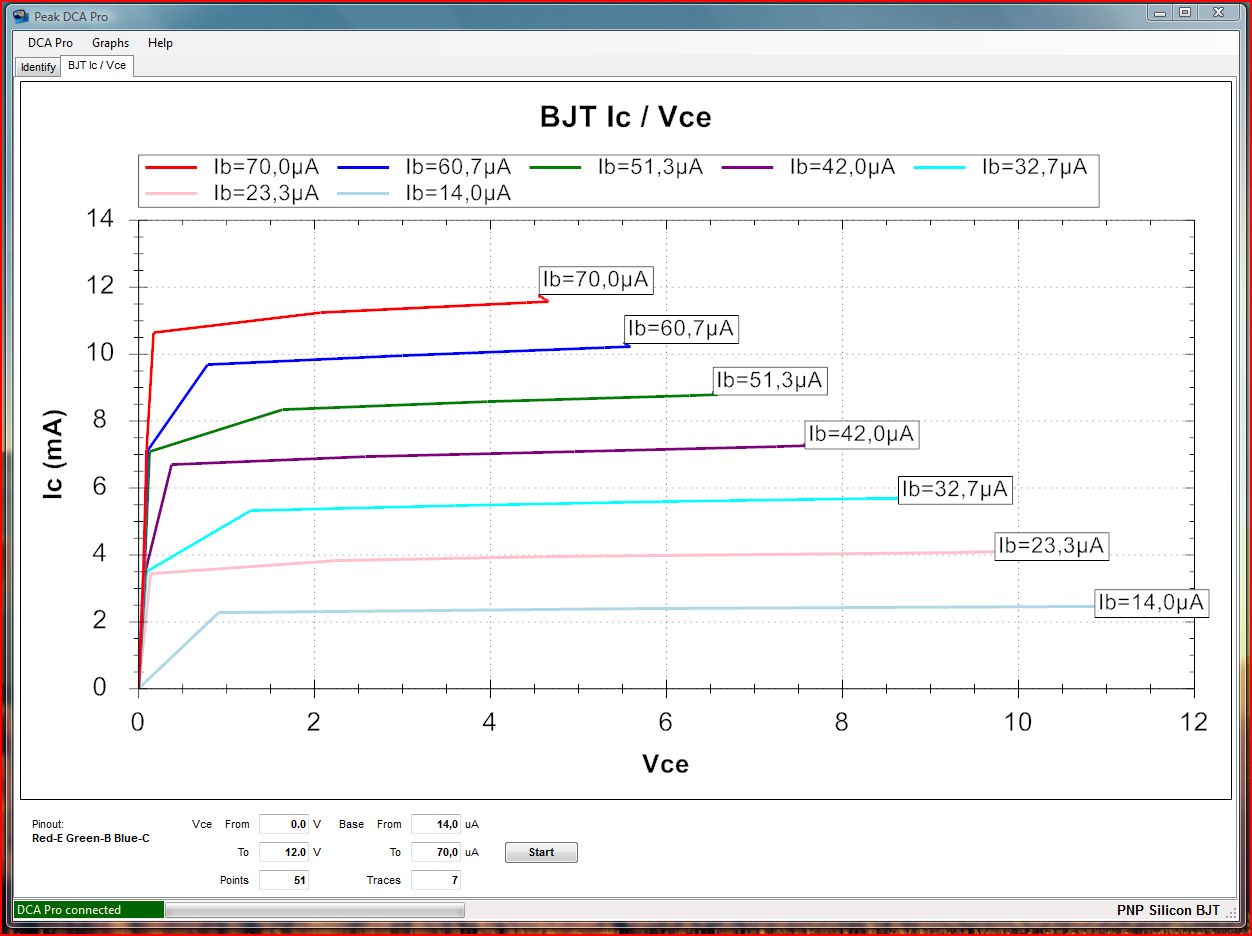Image resolution: width=1252 pixels, height=936 pixels.
Task: Click the Ib=70,0µA curve end label
Action: [x=596, y=280]
